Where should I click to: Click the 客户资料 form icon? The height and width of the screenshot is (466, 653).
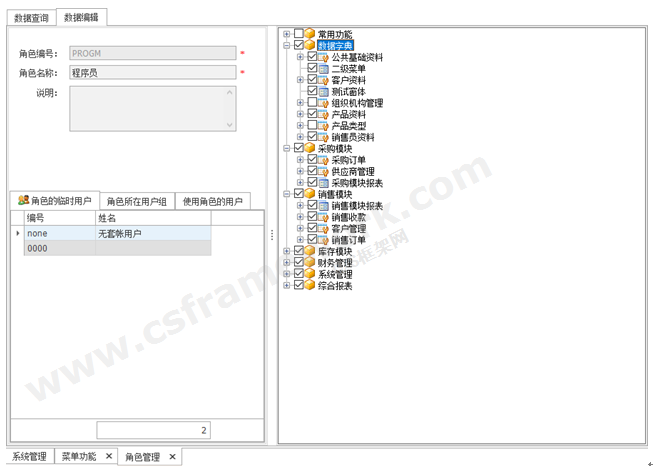[323, 80]
